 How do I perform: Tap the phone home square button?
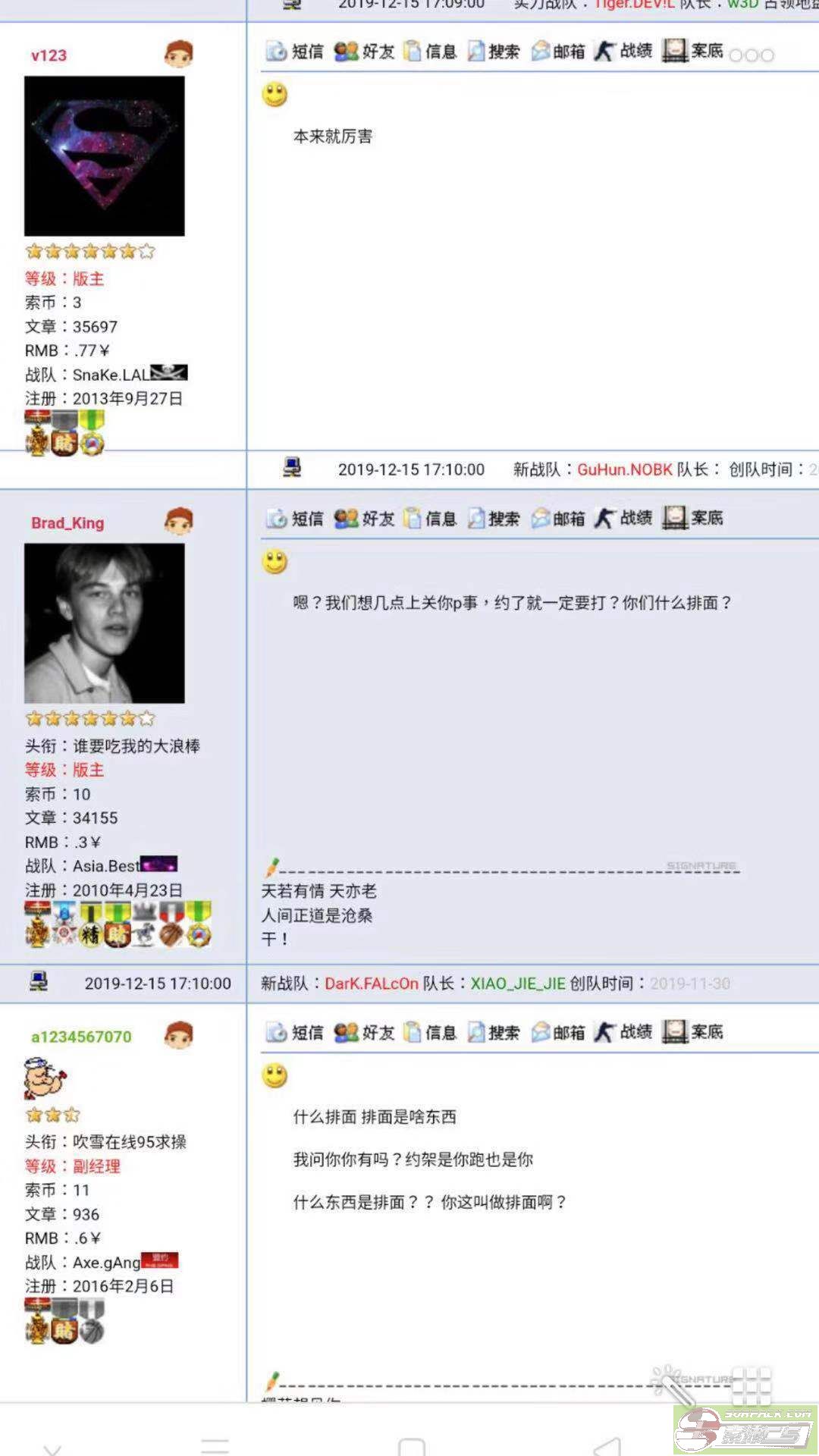pos(411,1447)
